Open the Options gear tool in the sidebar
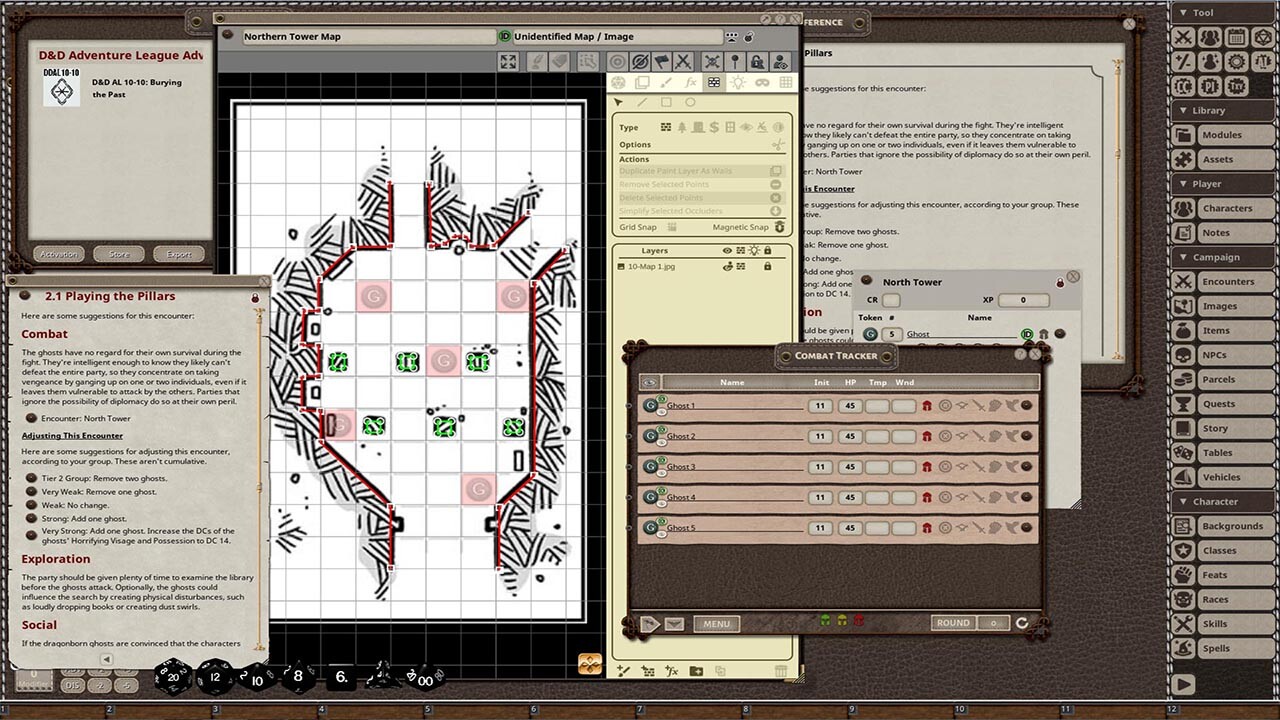Image resolution: width=1280 pixels, height=720 pixels. [x=1236, y=61]
